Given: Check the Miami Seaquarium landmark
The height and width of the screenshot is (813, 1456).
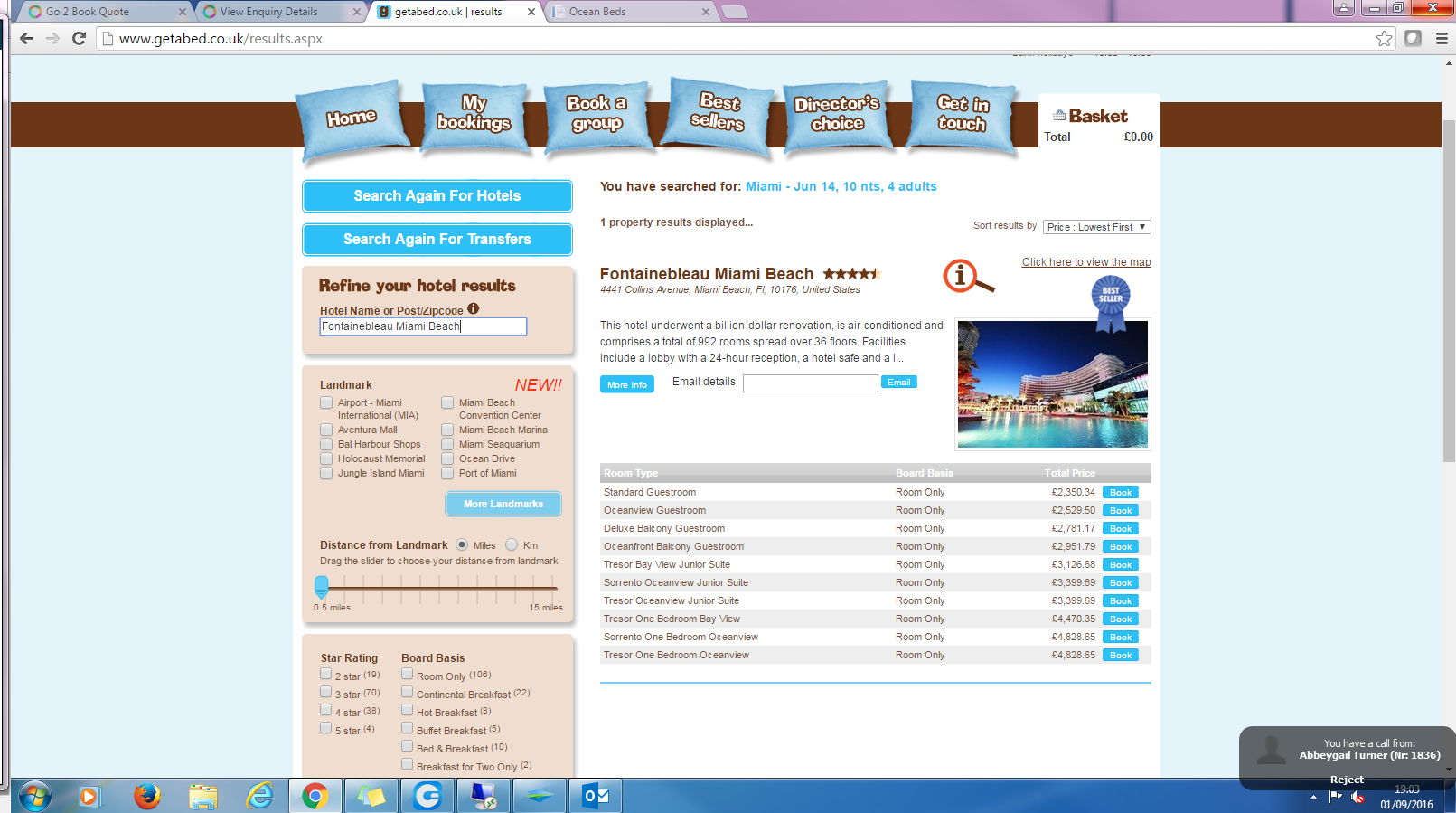Looking at the screenshot, I should [x=447, y=444].
